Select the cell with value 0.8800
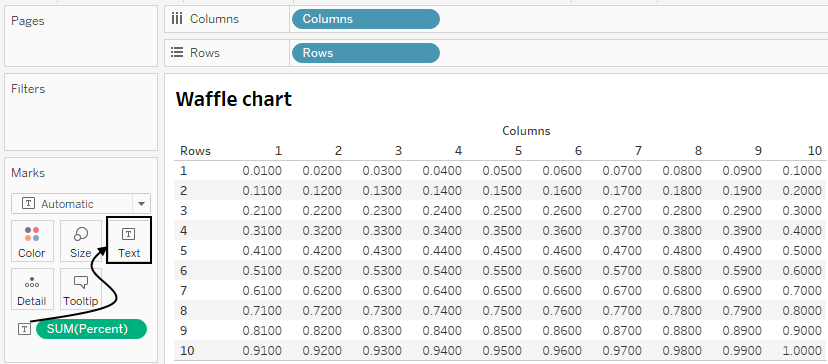 pos(682,331)
